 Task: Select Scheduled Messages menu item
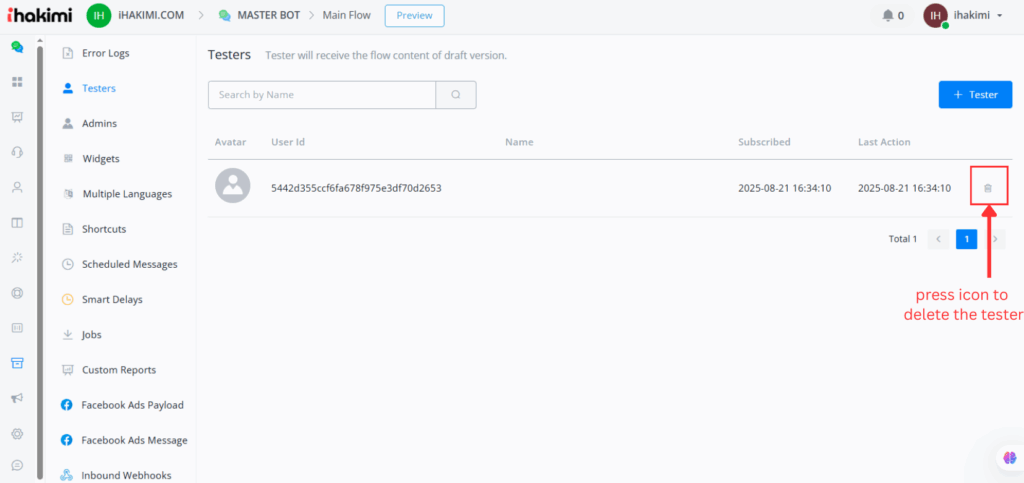[x=129, y=264]
